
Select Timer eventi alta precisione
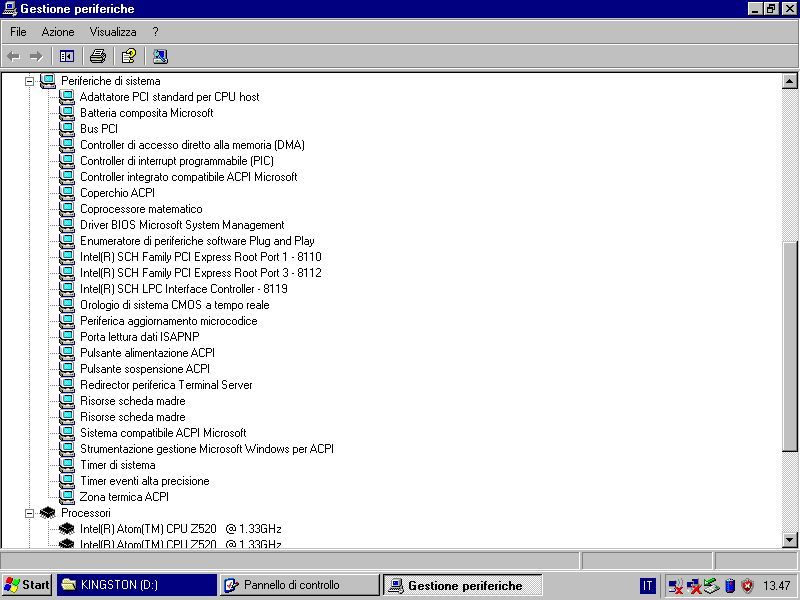pos(144,481)
